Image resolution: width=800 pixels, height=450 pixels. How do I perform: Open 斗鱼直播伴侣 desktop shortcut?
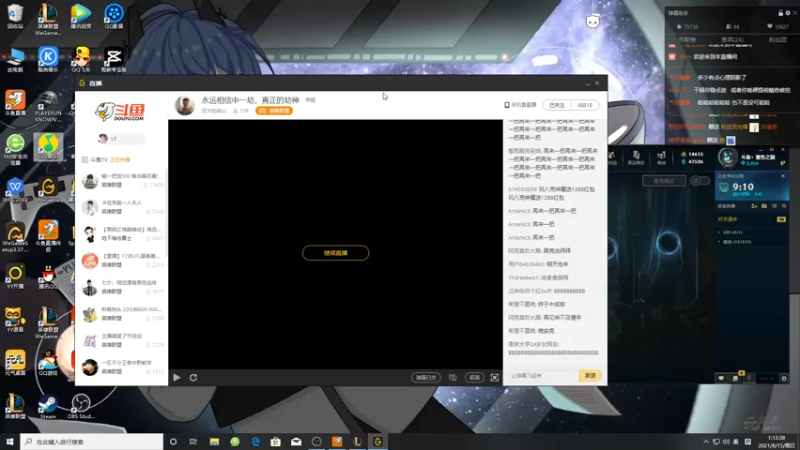[x=48, y=236]
